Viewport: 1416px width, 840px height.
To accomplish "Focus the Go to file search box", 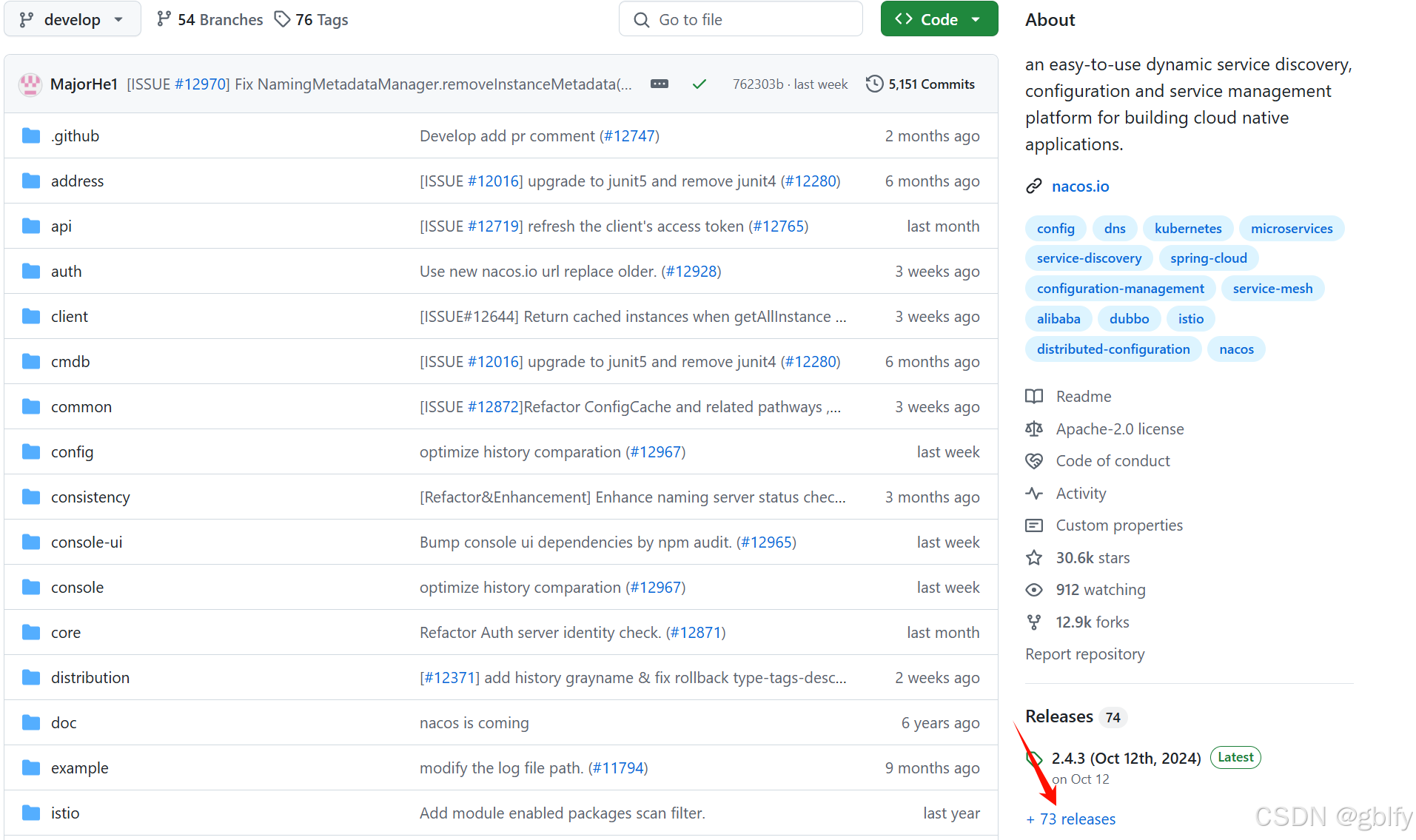I will tap(740, 19).
